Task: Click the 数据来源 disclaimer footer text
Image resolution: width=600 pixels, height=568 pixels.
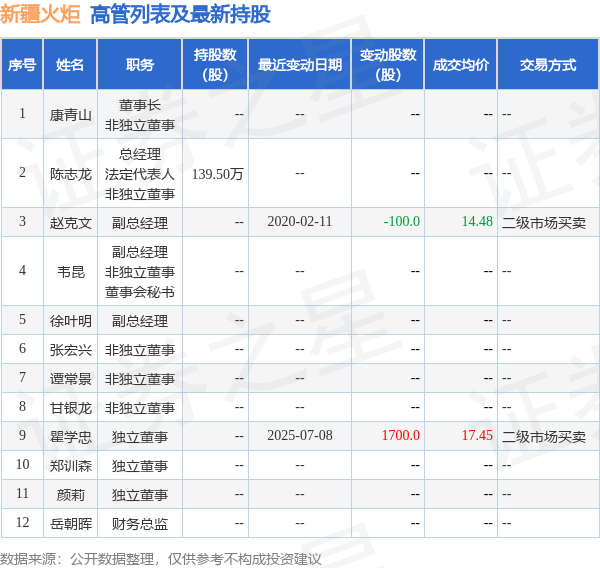Action: [x=161, y=559]
